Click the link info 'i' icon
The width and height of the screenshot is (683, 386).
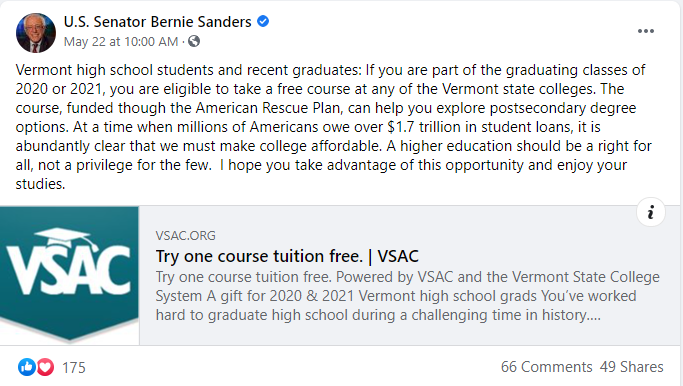coord(651,212)
